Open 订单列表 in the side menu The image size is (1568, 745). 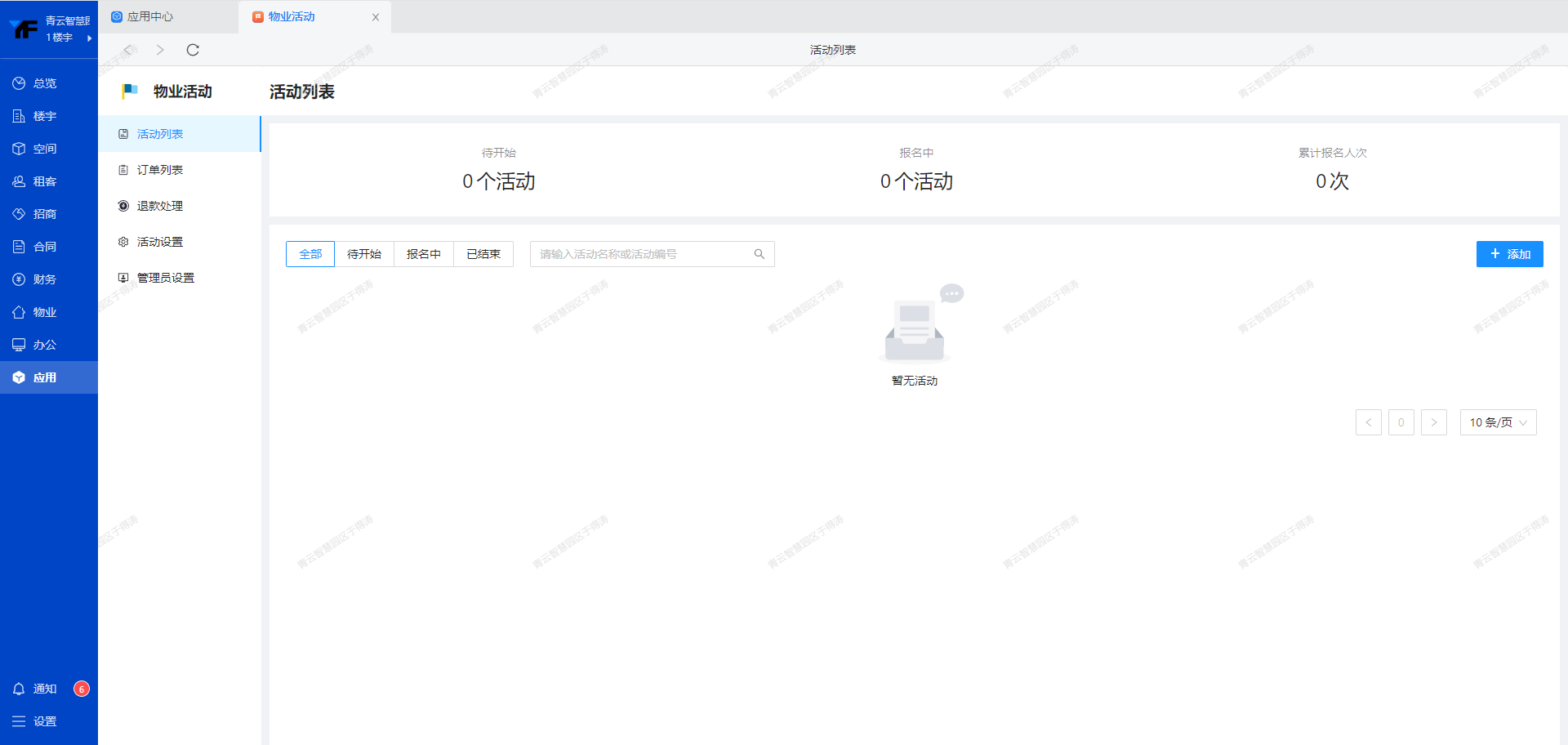[160, 170]
